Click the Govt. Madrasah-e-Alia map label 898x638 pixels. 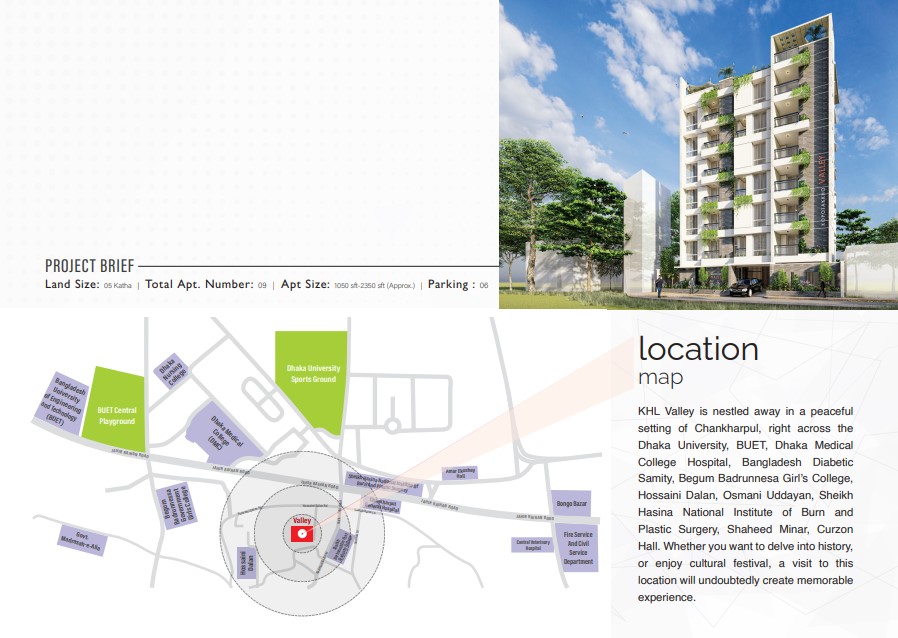click(81, 540)
